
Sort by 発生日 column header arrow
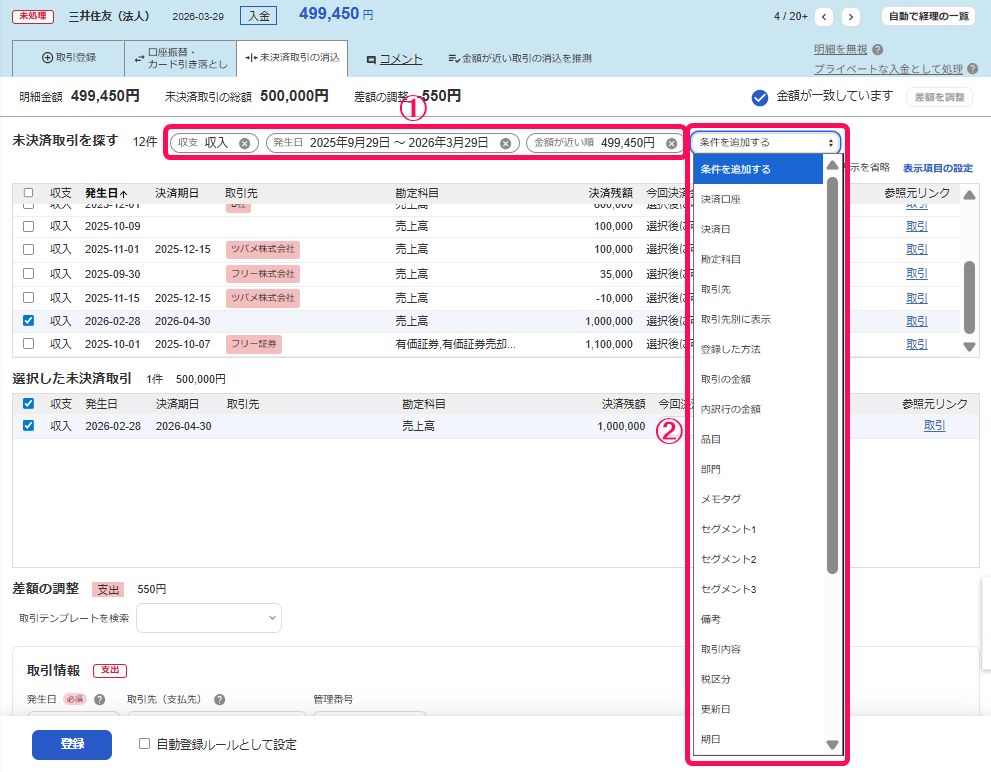point(124,194)
